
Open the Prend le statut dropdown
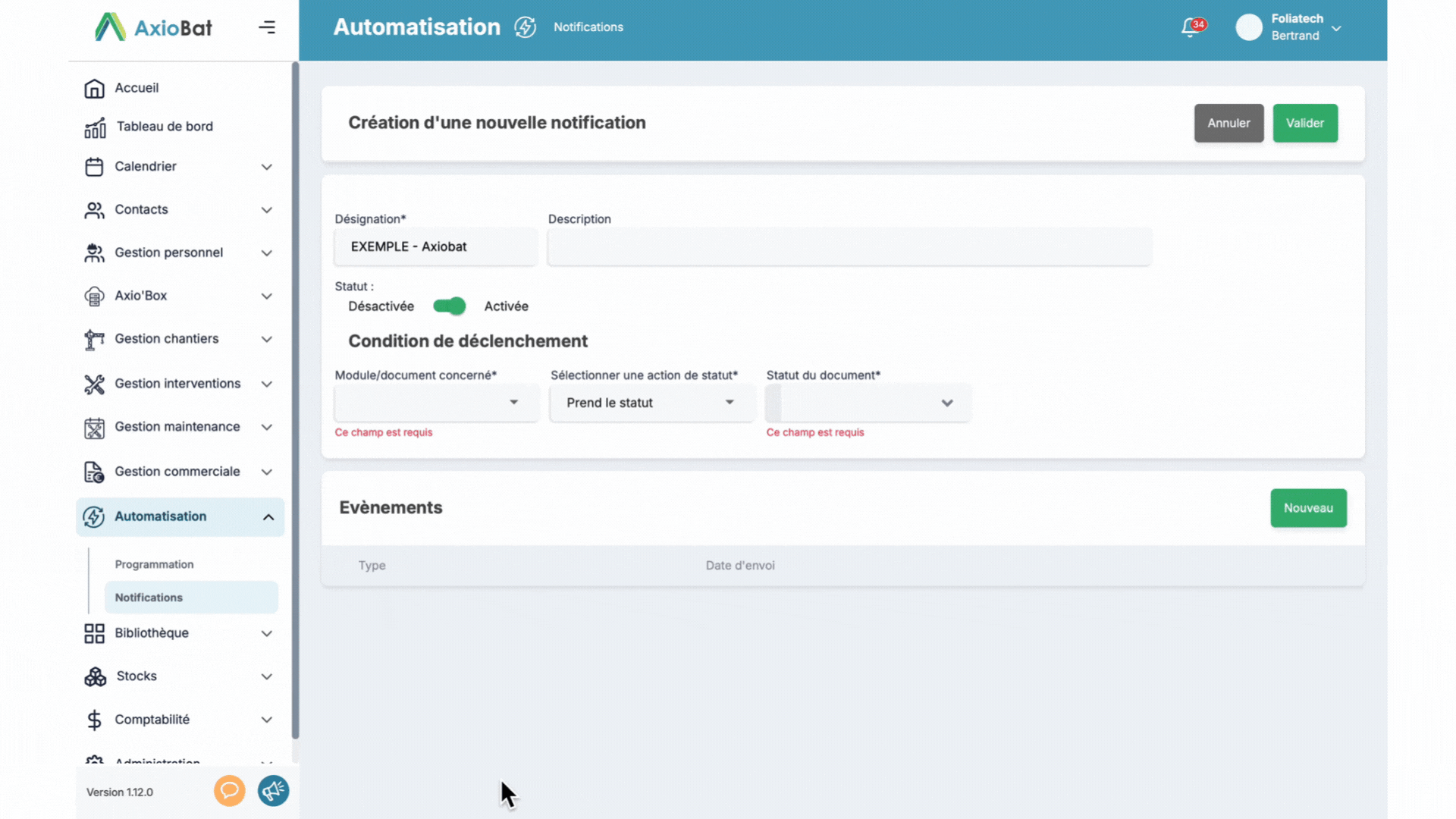[651, 403]
